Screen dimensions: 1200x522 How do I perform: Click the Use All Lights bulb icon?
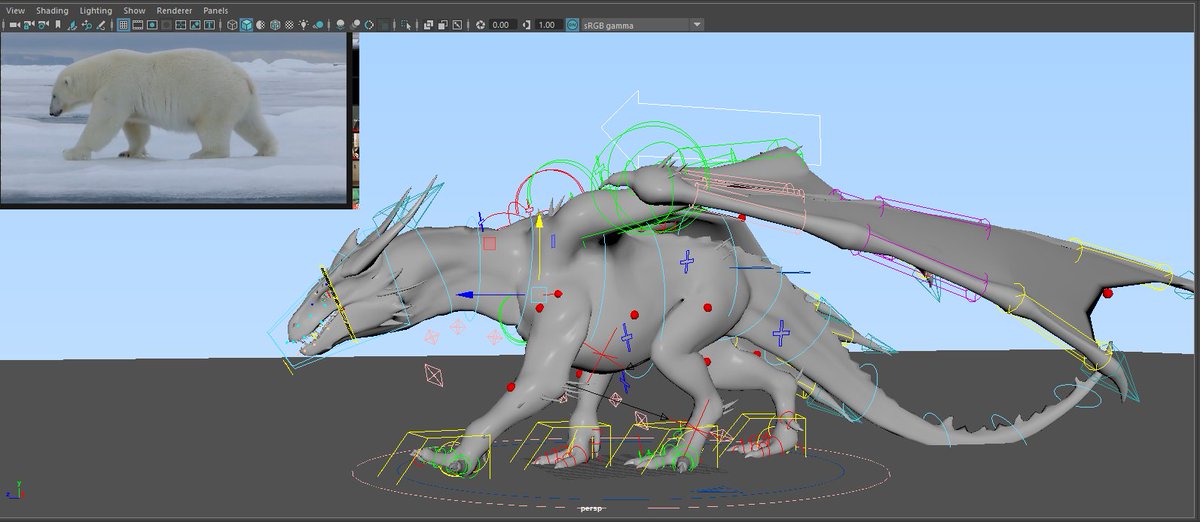[x=304, y=24]
